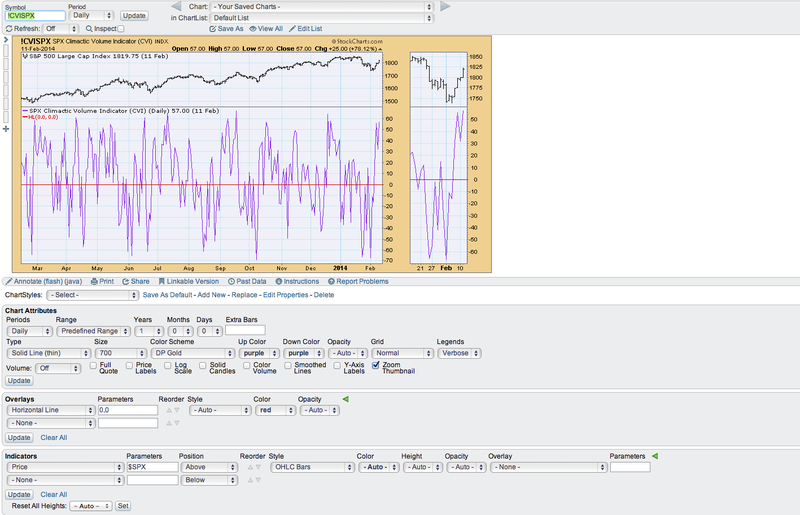
Task: Open the Refresh Off dropdown
Action: pyautogui.click(x=60, y=29)
